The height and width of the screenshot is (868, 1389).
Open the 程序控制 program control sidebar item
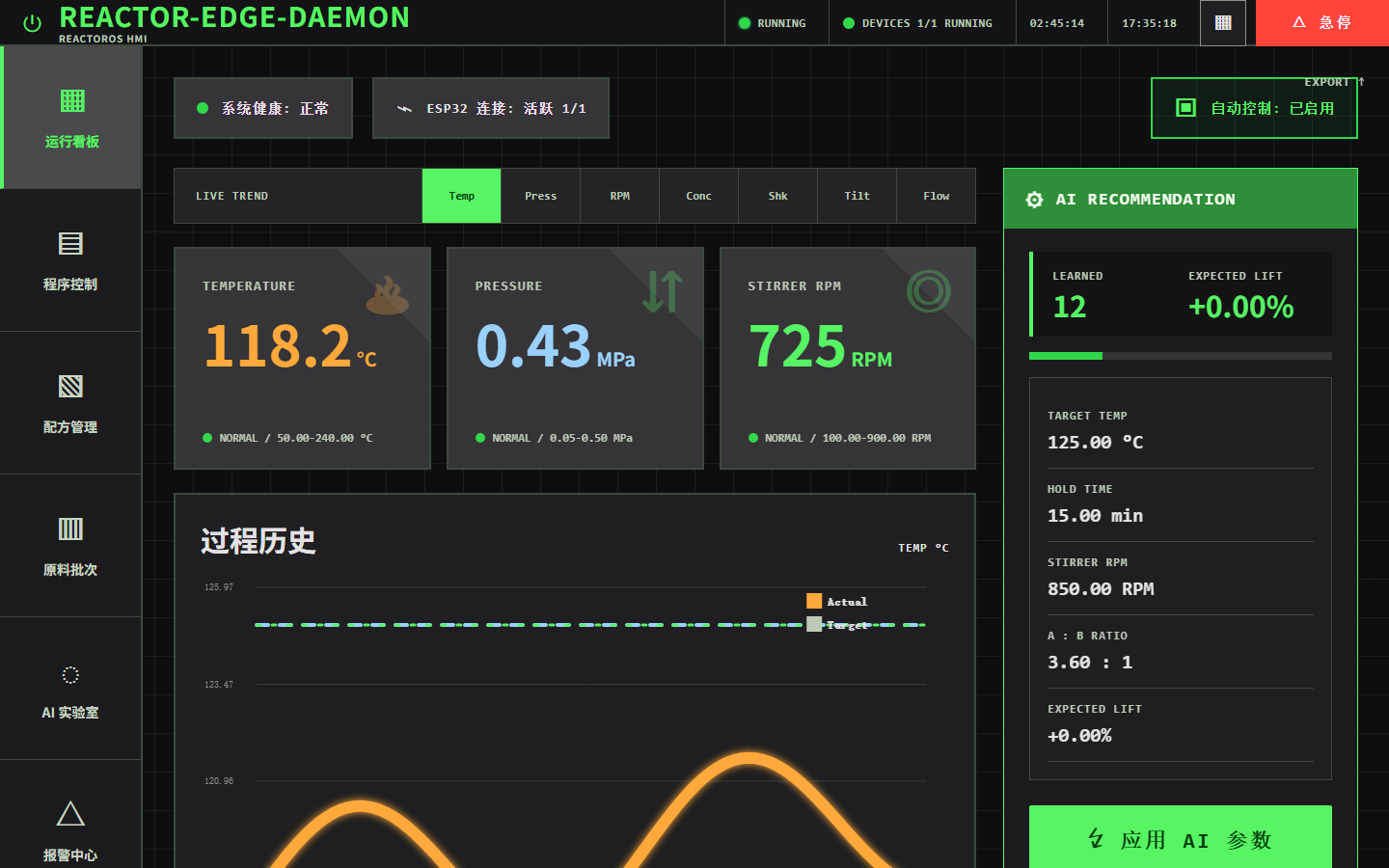[x=71, y=260]
